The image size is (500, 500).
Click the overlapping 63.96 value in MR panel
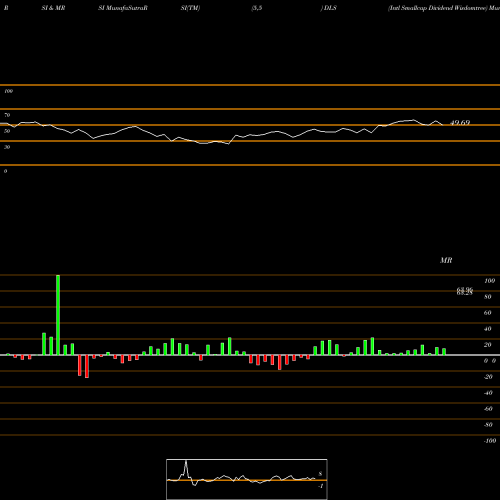(x=465, y=291)
